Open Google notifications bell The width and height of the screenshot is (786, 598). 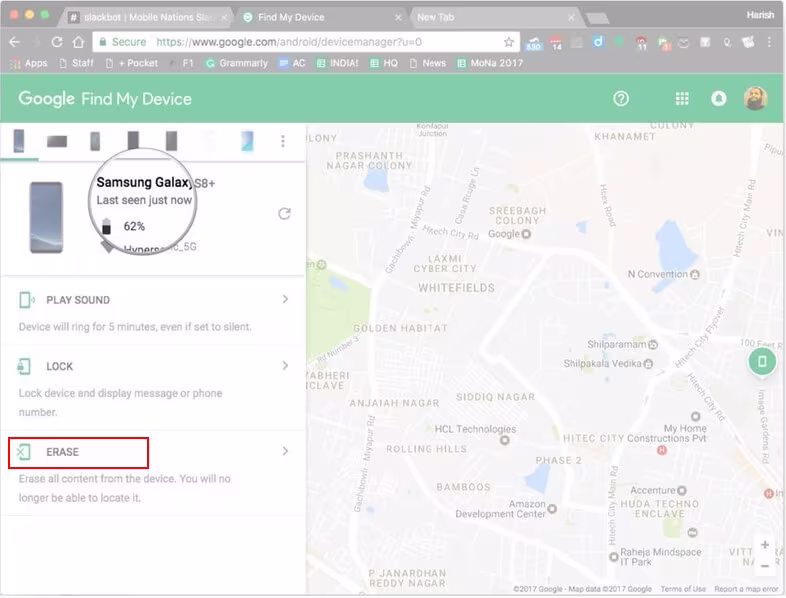coord(719,99)
